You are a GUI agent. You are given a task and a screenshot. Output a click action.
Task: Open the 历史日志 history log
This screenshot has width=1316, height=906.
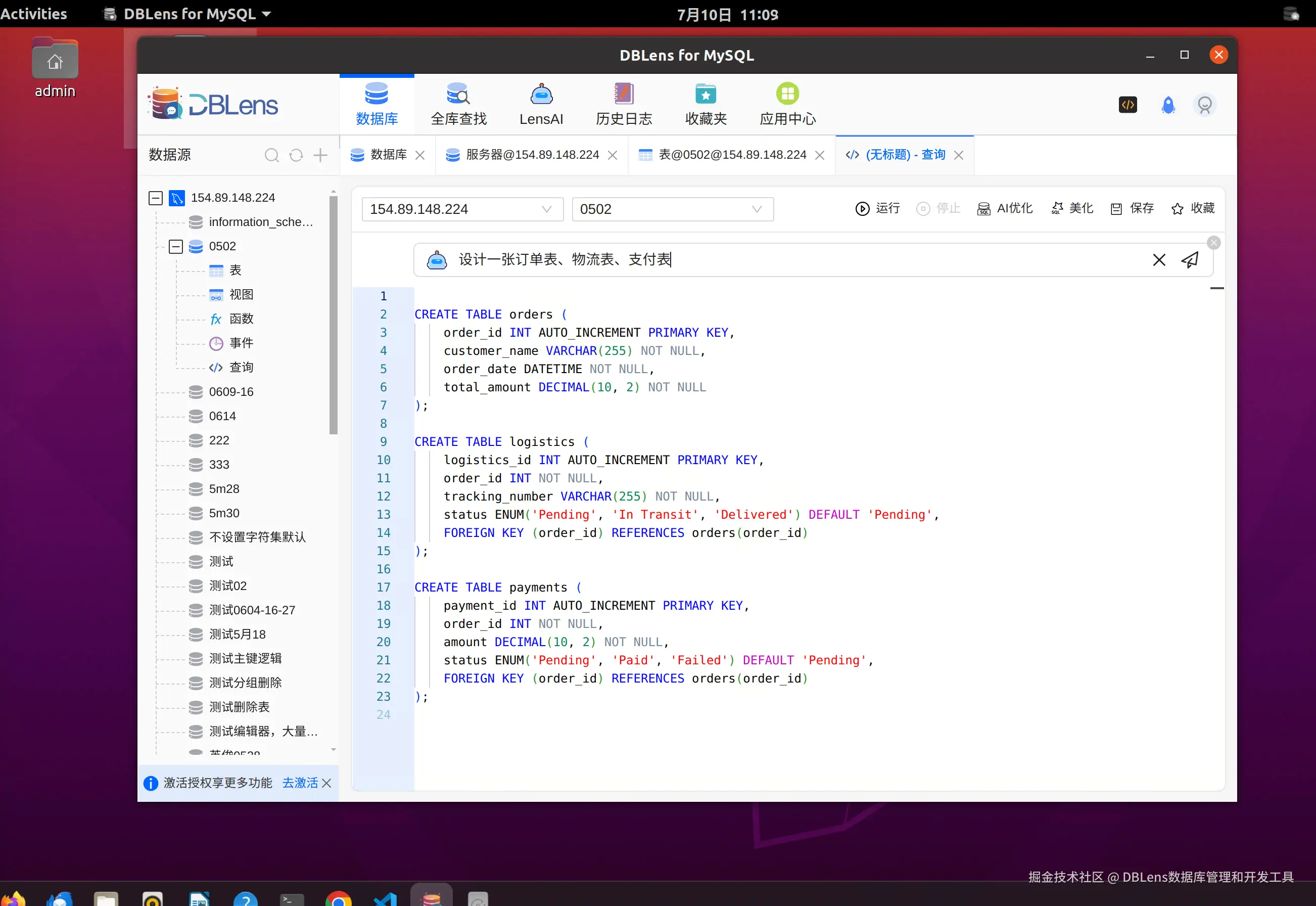click(623, 103)
